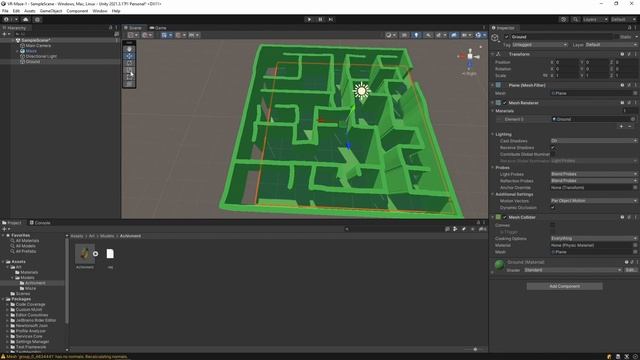Select the Transform tool in Scene toolbar
Viewport: 640px width, 360px height.
(x=129, y=84)
